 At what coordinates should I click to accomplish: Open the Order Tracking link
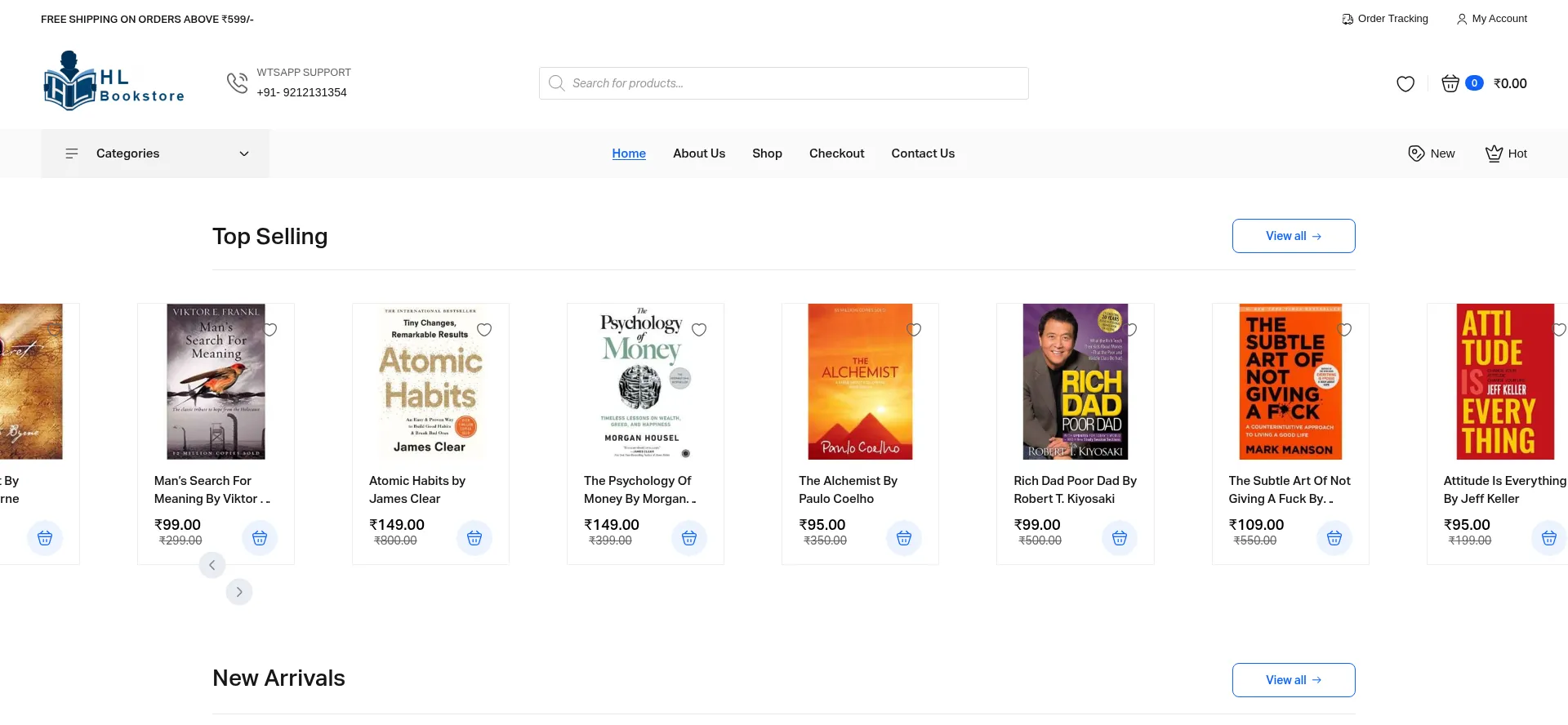click(x=1385, y=19)
